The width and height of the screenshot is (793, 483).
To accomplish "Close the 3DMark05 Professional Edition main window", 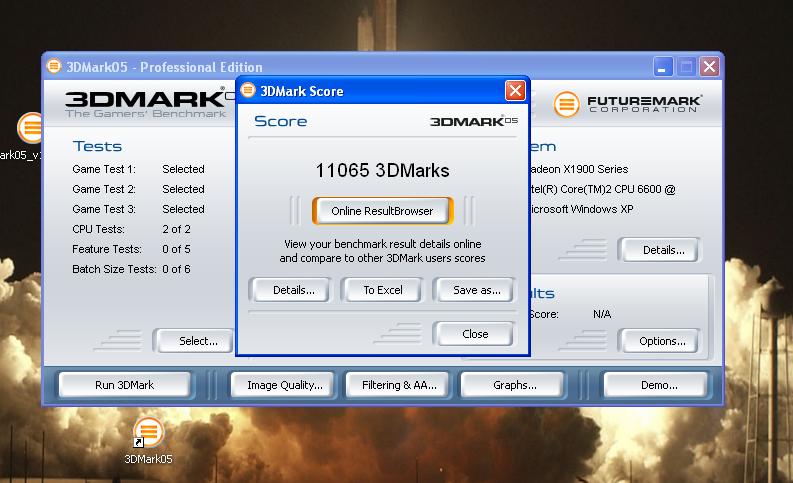I will click(x=709, y=67).
